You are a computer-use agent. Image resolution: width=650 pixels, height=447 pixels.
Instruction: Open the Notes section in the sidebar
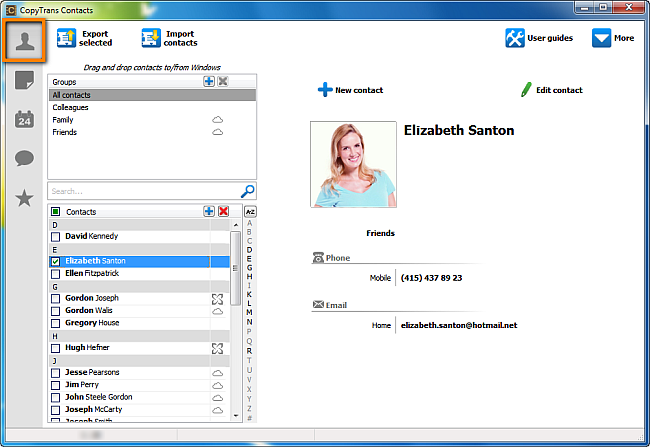24,80
